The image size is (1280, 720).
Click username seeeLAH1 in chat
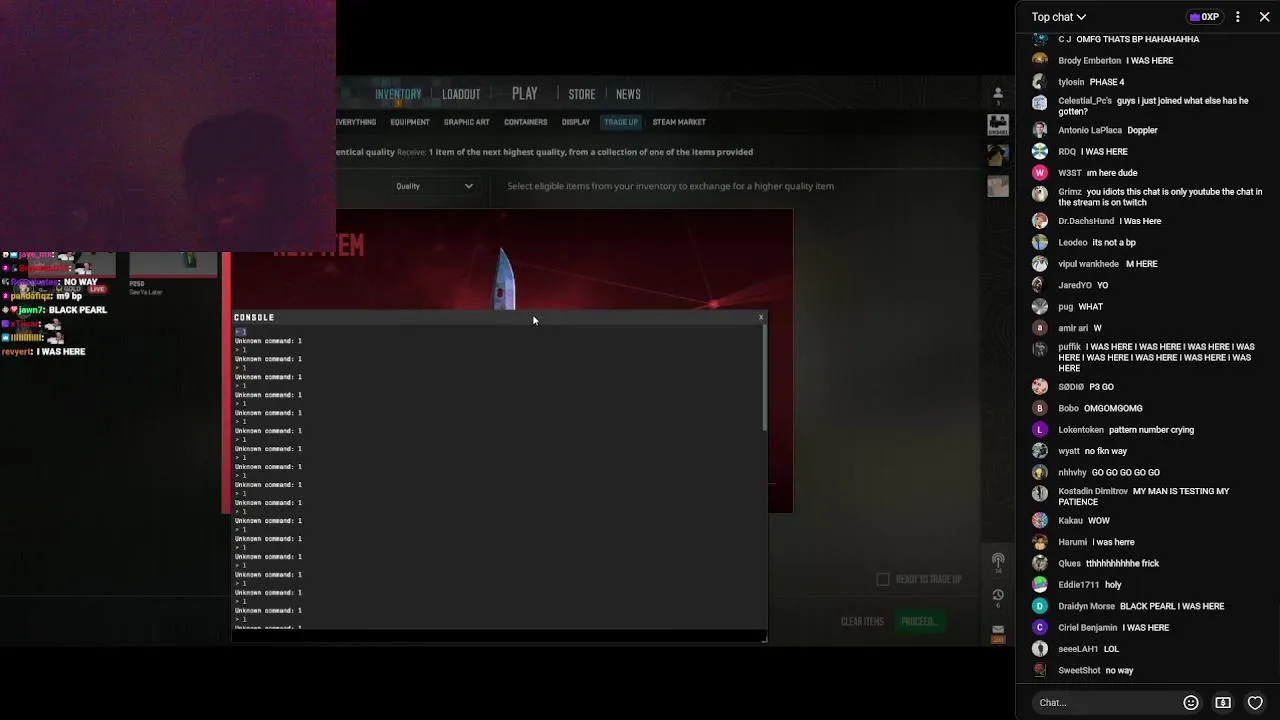1078,649
